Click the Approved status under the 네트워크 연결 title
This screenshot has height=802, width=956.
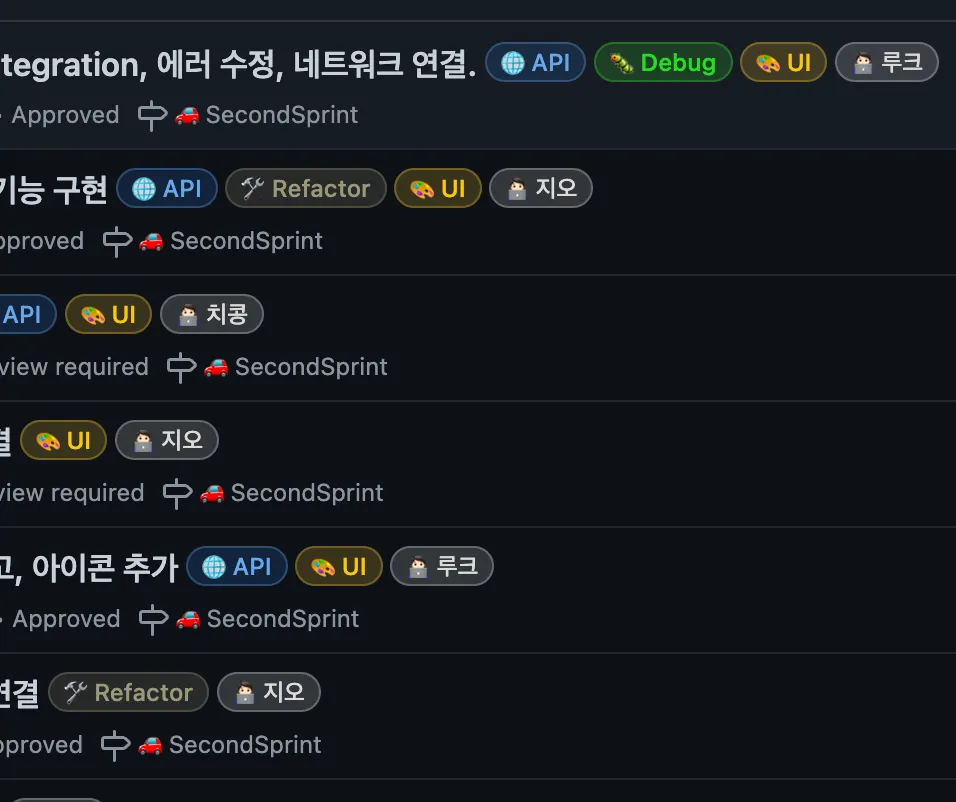tap(65, 115)
